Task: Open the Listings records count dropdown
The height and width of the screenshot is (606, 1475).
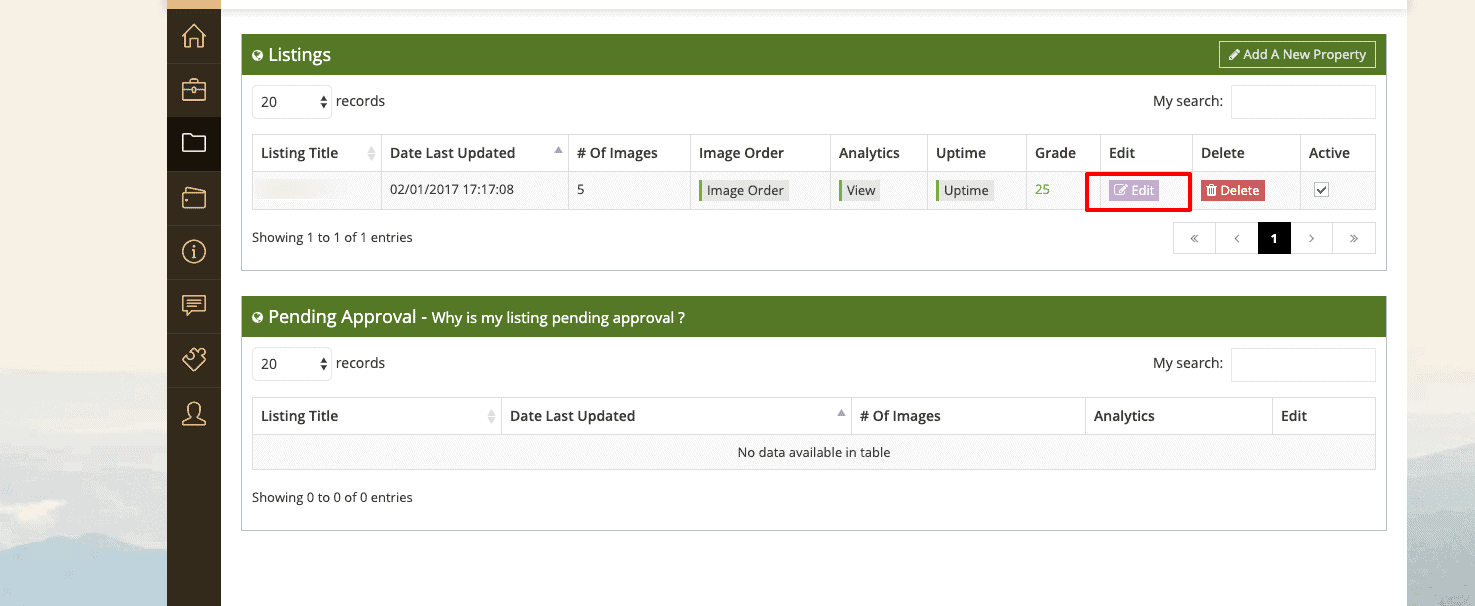Action: [291, 101]
